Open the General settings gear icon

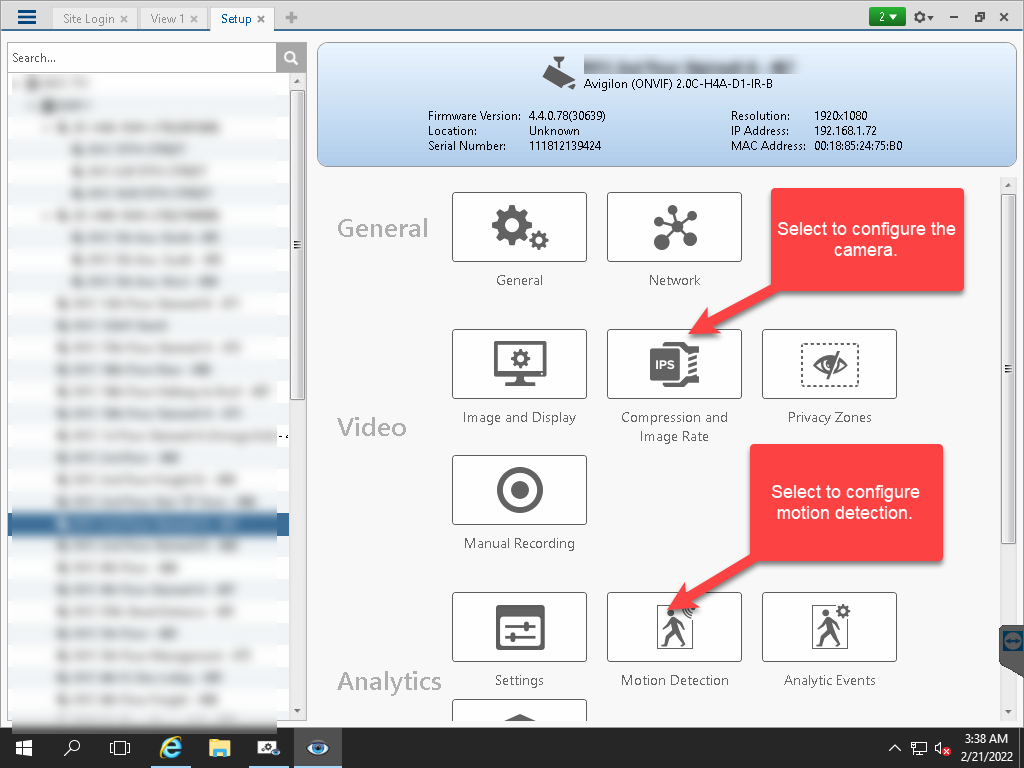tap(519, 228)
